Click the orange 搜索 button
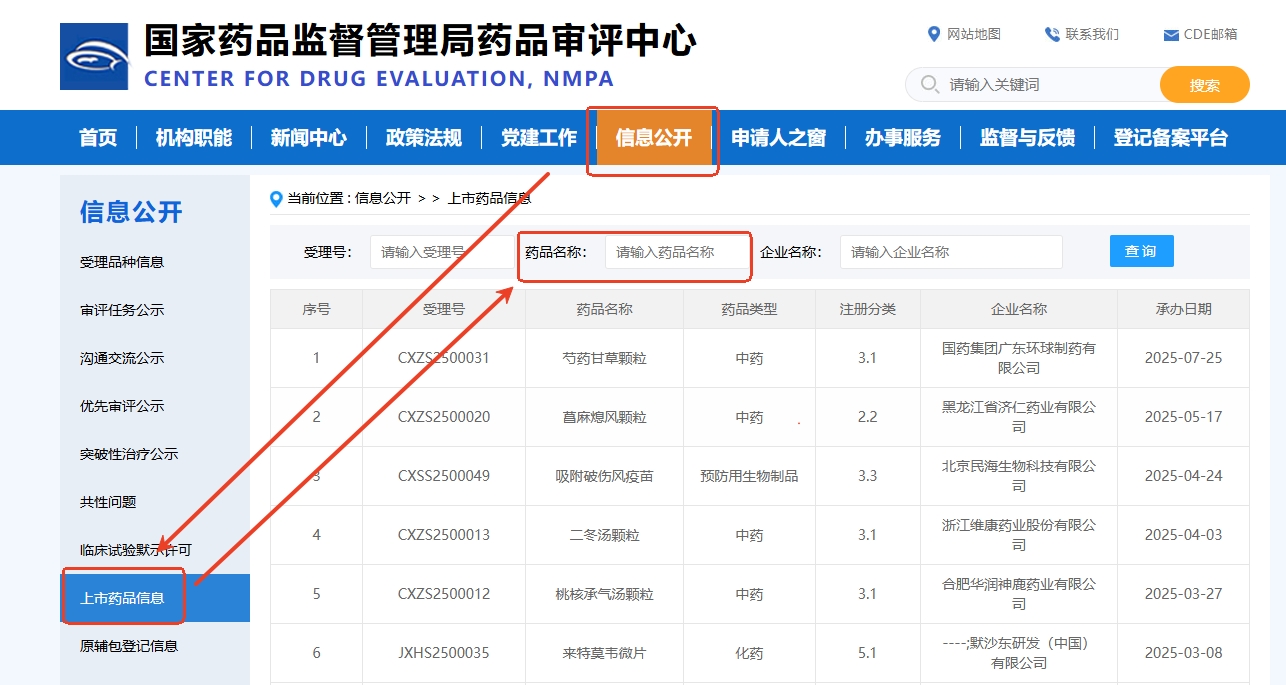Image resolution: width=1286 pixels, height=685 pixels. tap(1204, 85)
